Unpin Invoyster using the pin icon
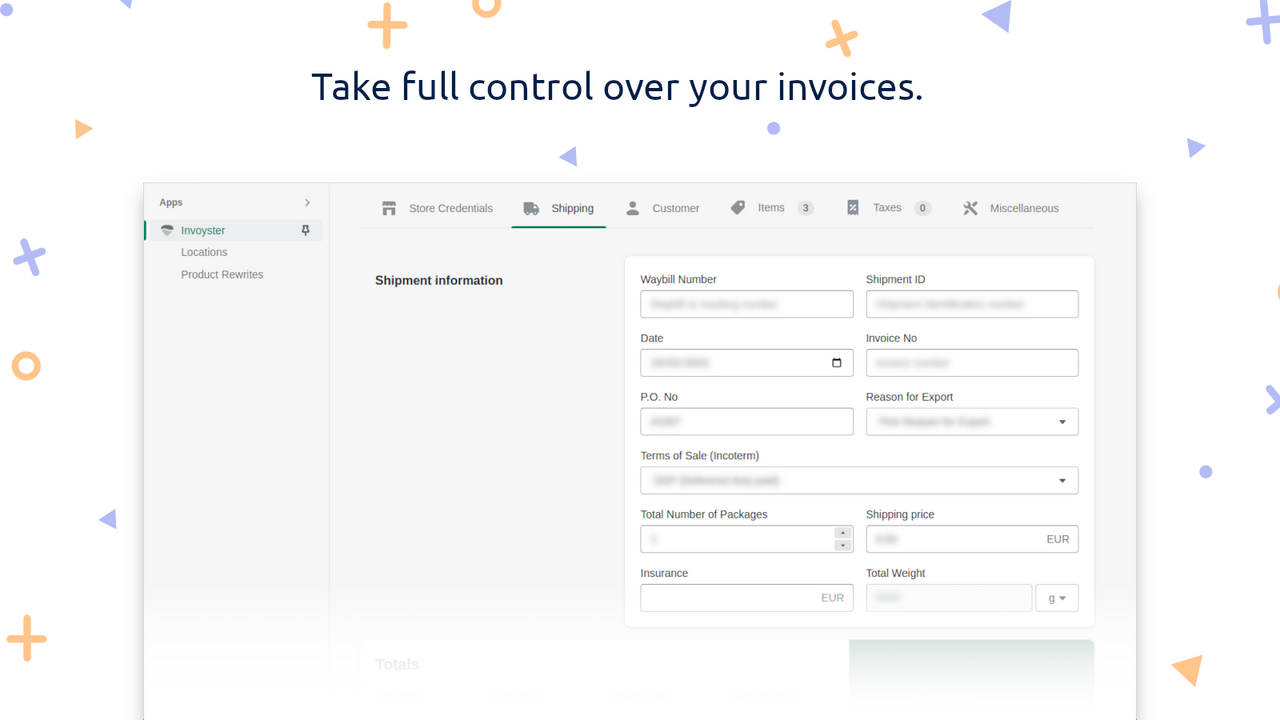 [305, 230]
